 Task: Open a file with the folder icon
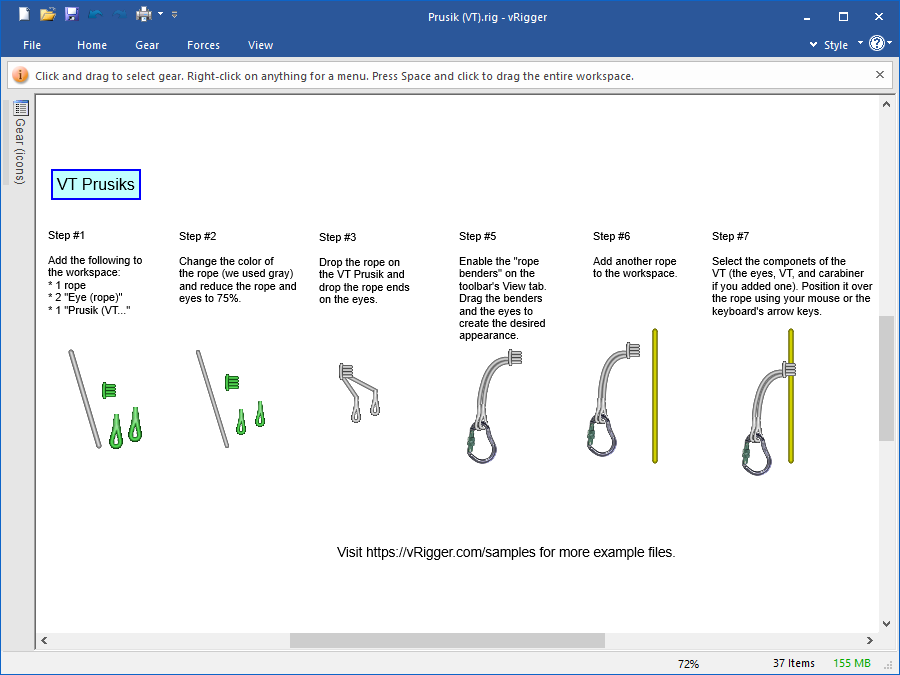pos(48,15)
